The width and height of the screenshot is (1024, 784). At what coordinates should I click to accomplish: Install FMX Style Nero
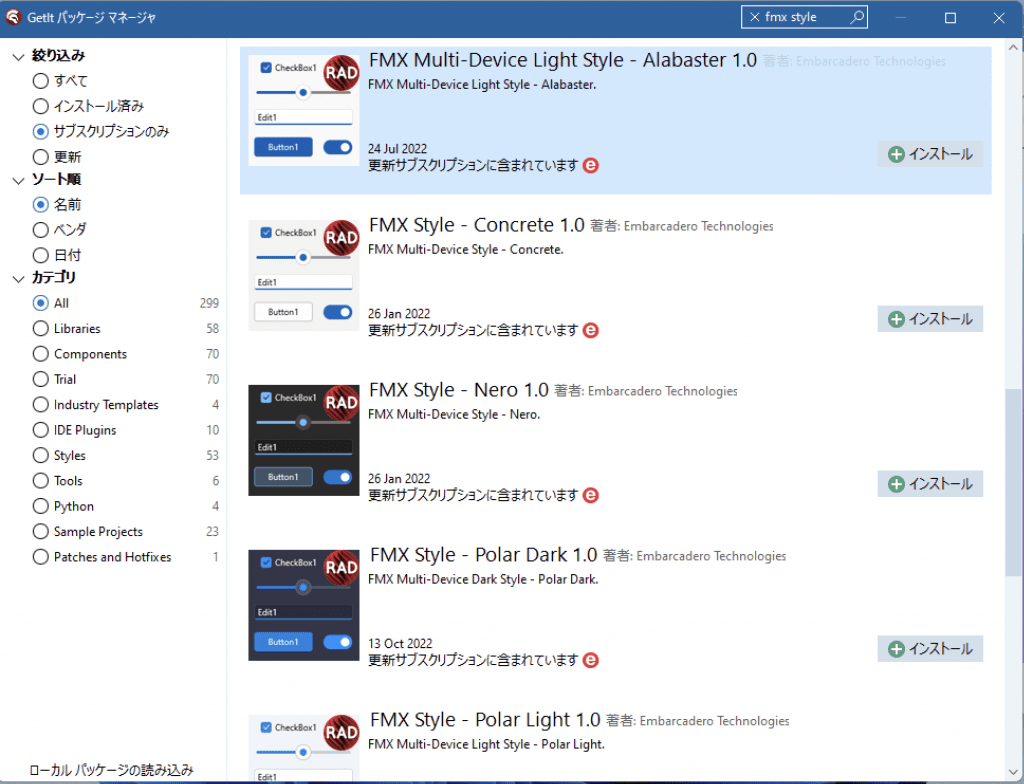pyautogui.click(x=930, y=484)
